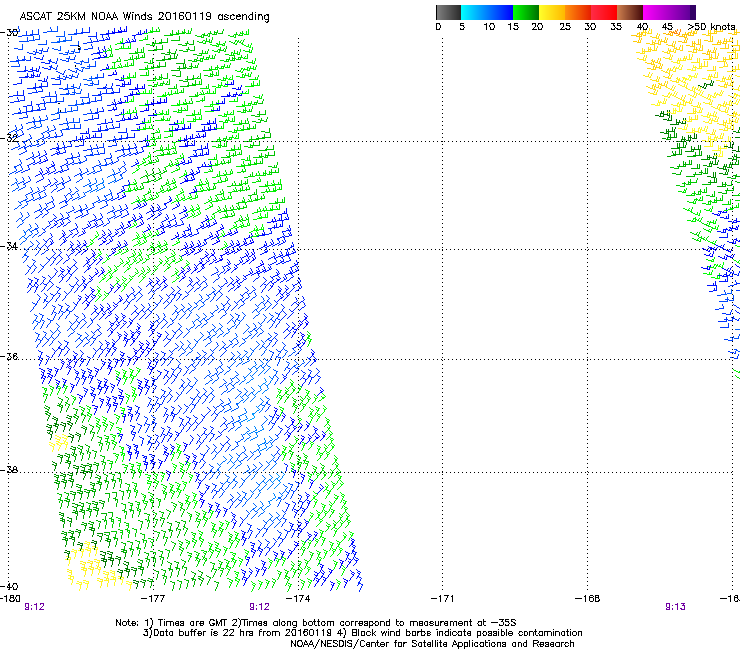Click the -174 longitude axis label
The width and height of the screenshot is (740, 650).
click(x=298, y=599)
